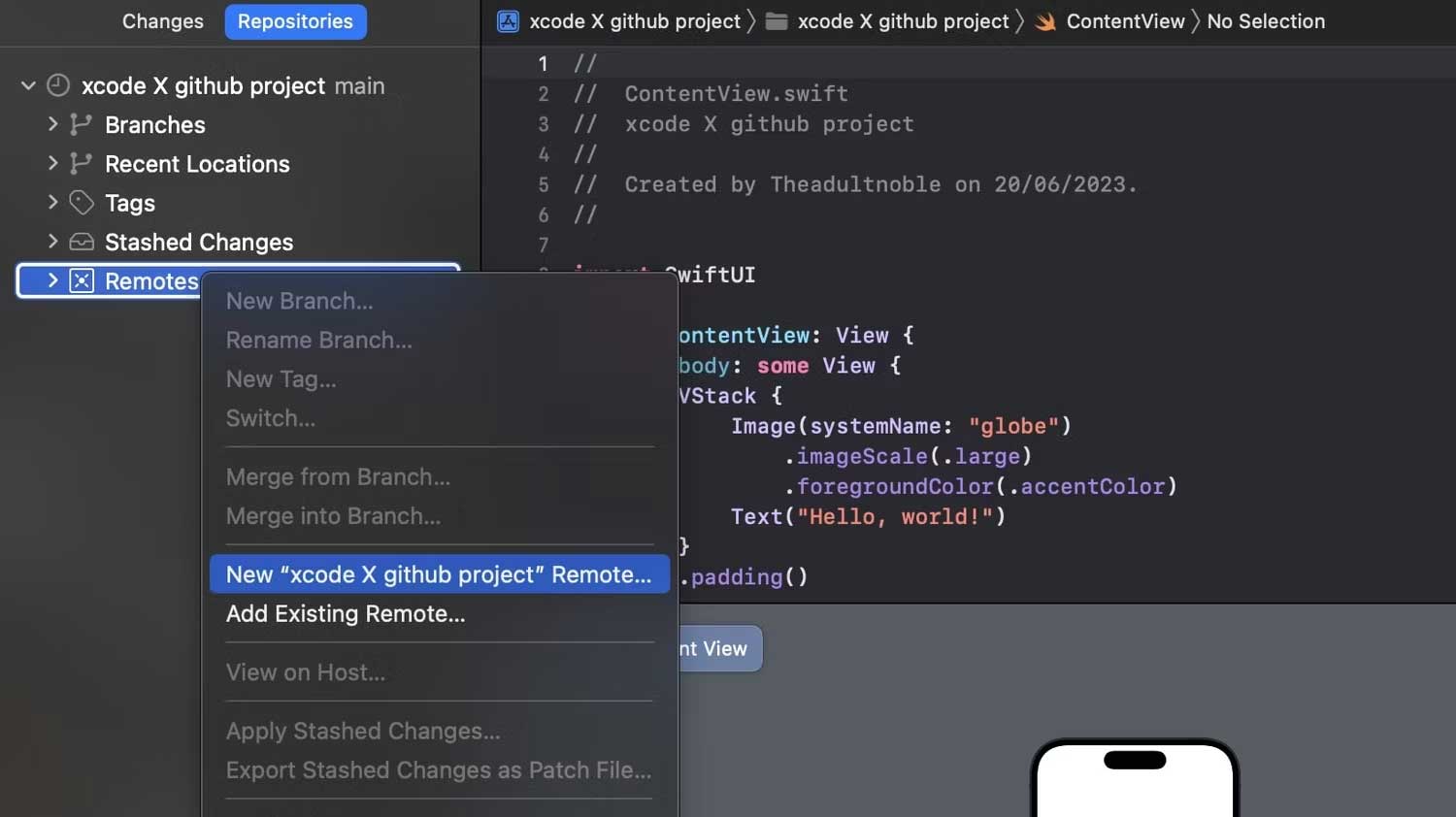
Task: Click the Xcode project icon in breadcrumb
Action: coord(508,21)
